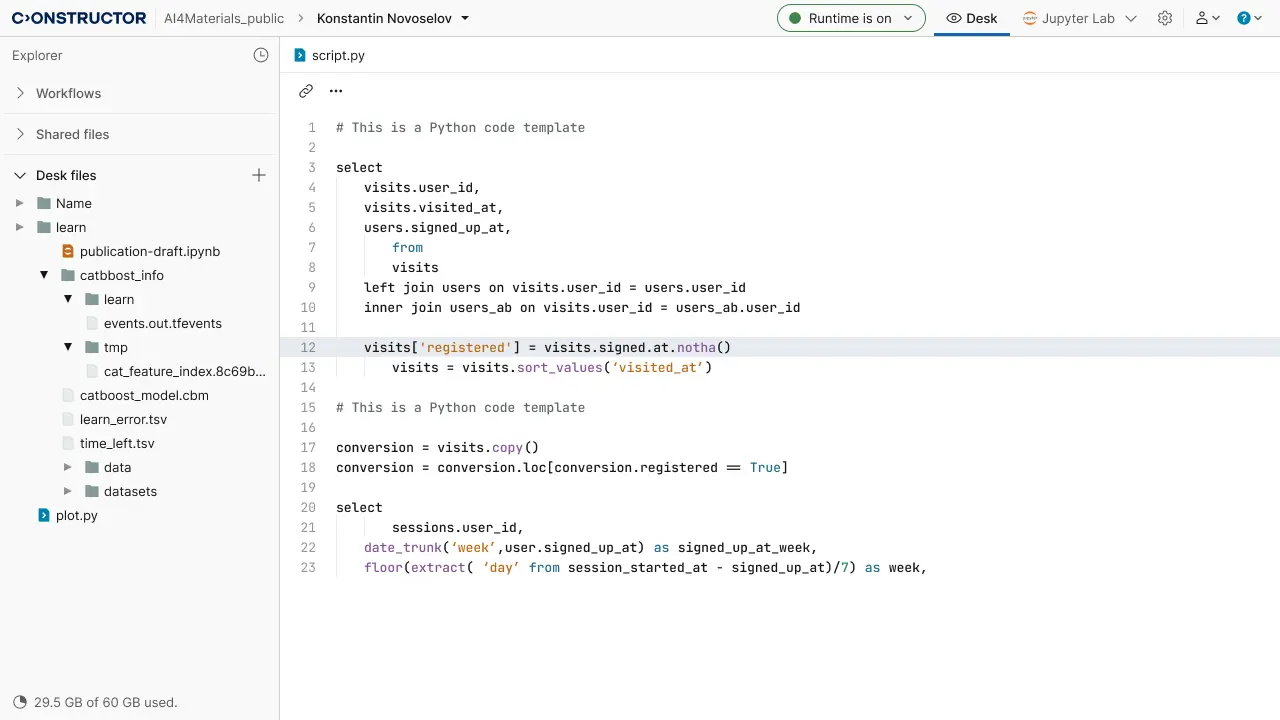Switch to the Jupyter Lab tab
1280x720 pixels.
pos(1078,18)
